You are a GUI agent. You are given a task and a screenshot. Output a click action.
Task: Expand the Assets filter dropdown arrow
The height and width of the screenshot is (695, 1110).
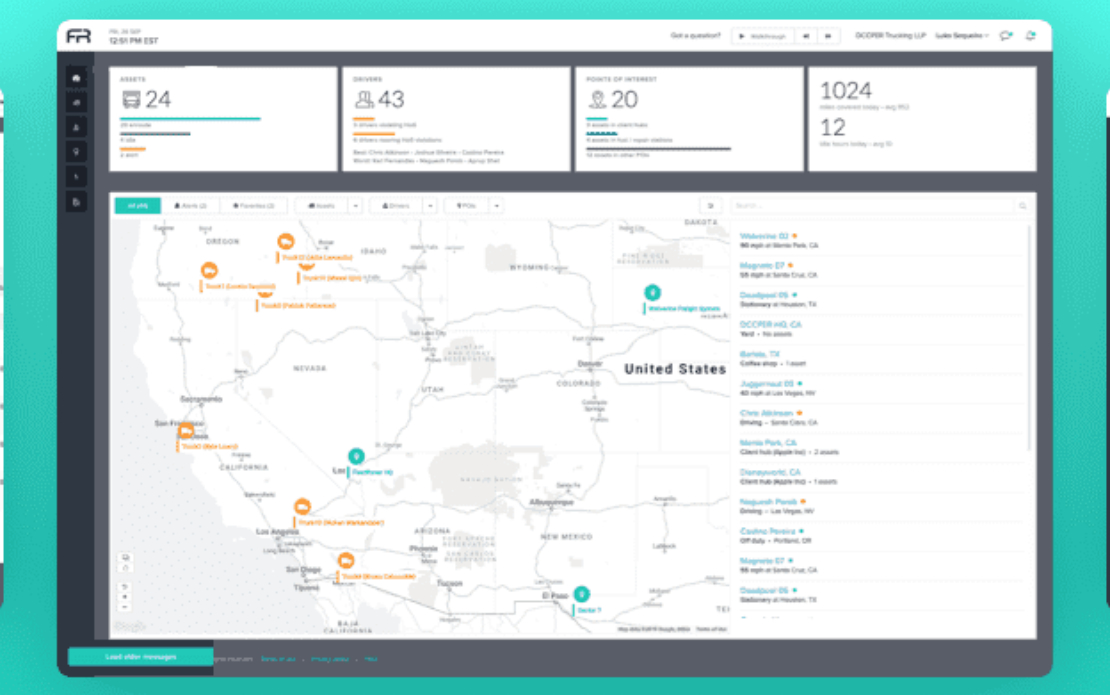(x=355, y=206)
